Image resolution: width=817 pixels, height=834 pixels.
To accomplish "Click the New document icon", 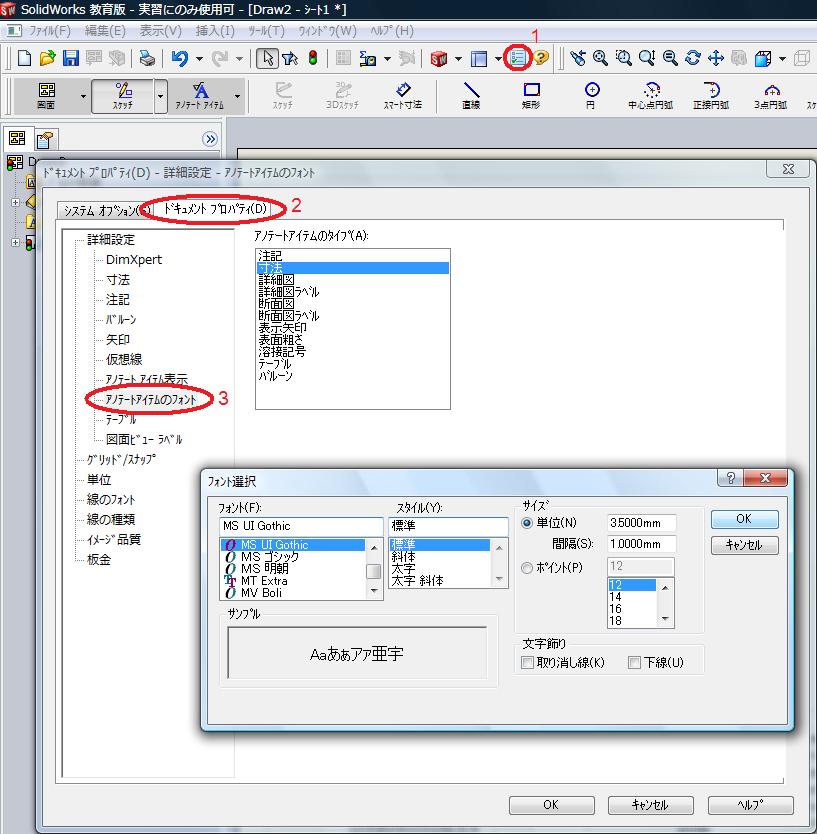I will [x=24, y=58].
